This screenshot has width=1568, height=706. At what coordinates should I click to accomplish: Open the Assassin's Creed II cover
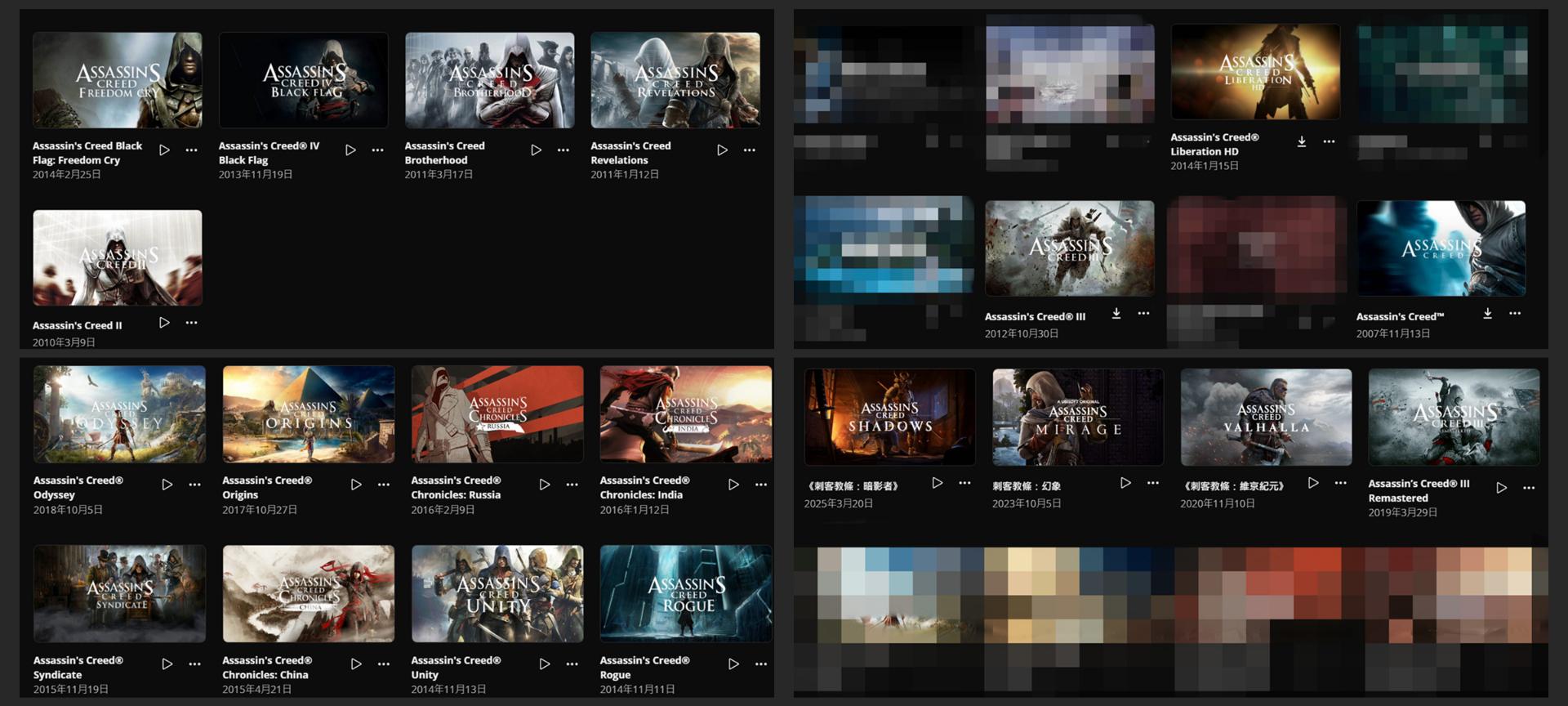coord(118,257)
